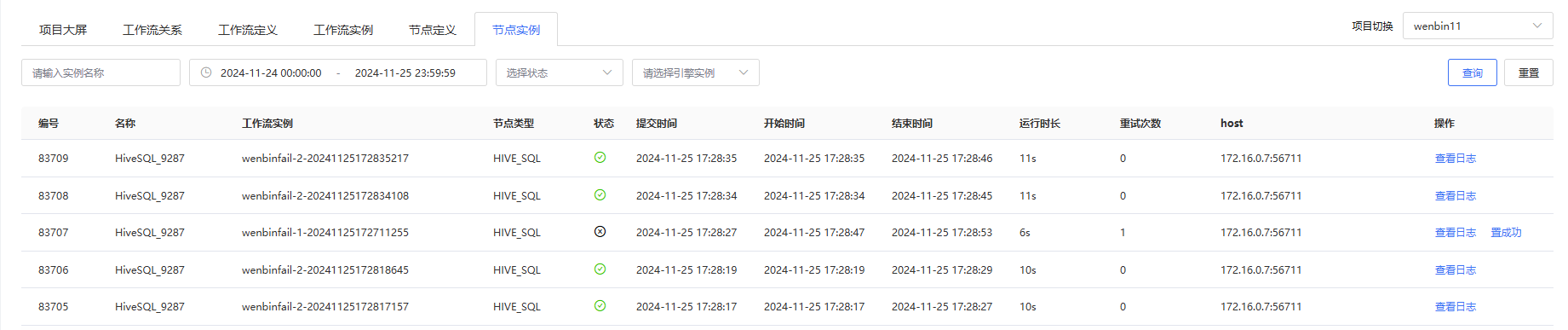The height and width of the screenshot is (330, 1568).
Task: Click success status icon for row 83708
Action: pos(600,195)
